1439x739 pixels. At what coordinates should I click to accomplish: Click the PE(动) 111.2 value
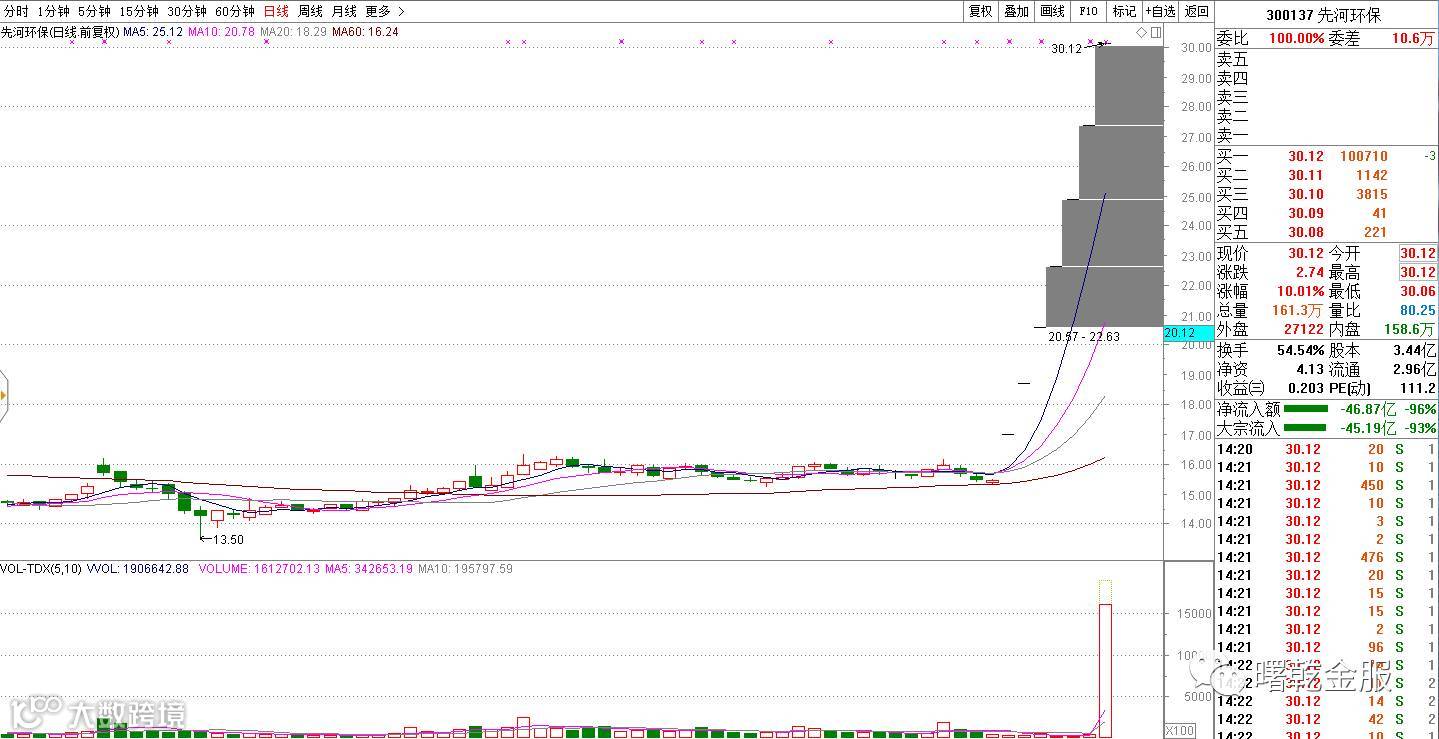pyautogui.click(x=1418, y=388)
